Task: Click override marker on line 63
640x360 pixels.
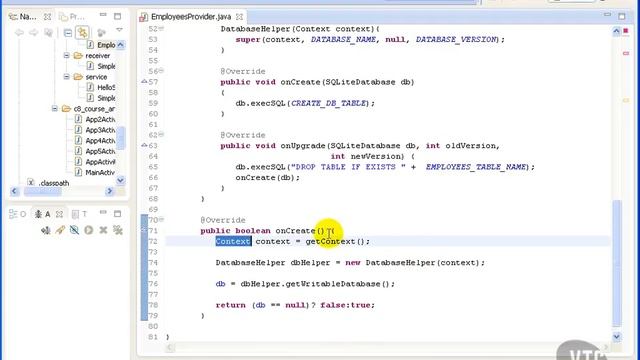Action: (144, 145)
